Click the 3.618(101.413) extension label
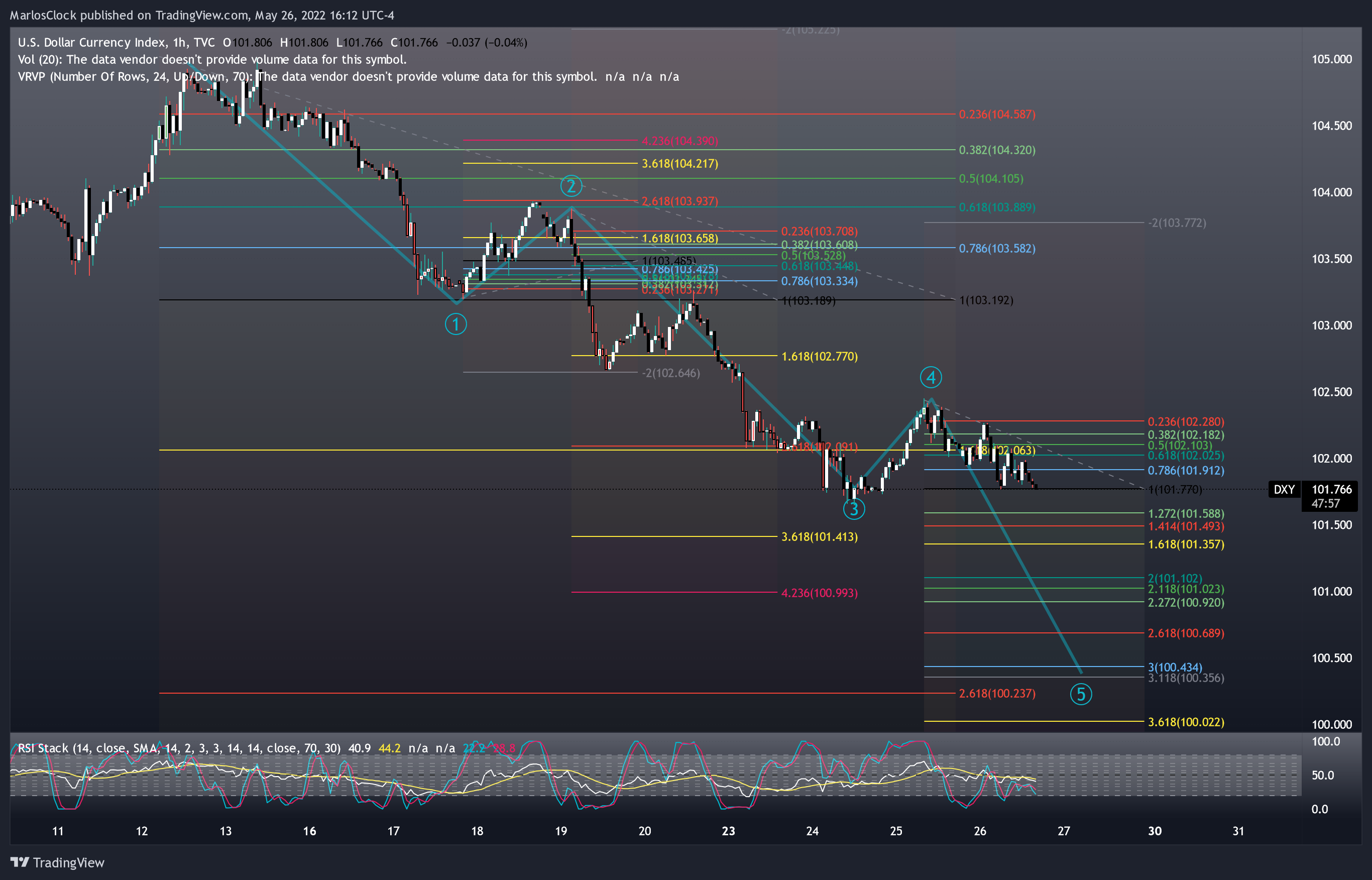Screen dimensions: 1372x880 pyautogui.click(x=819, y=536)
